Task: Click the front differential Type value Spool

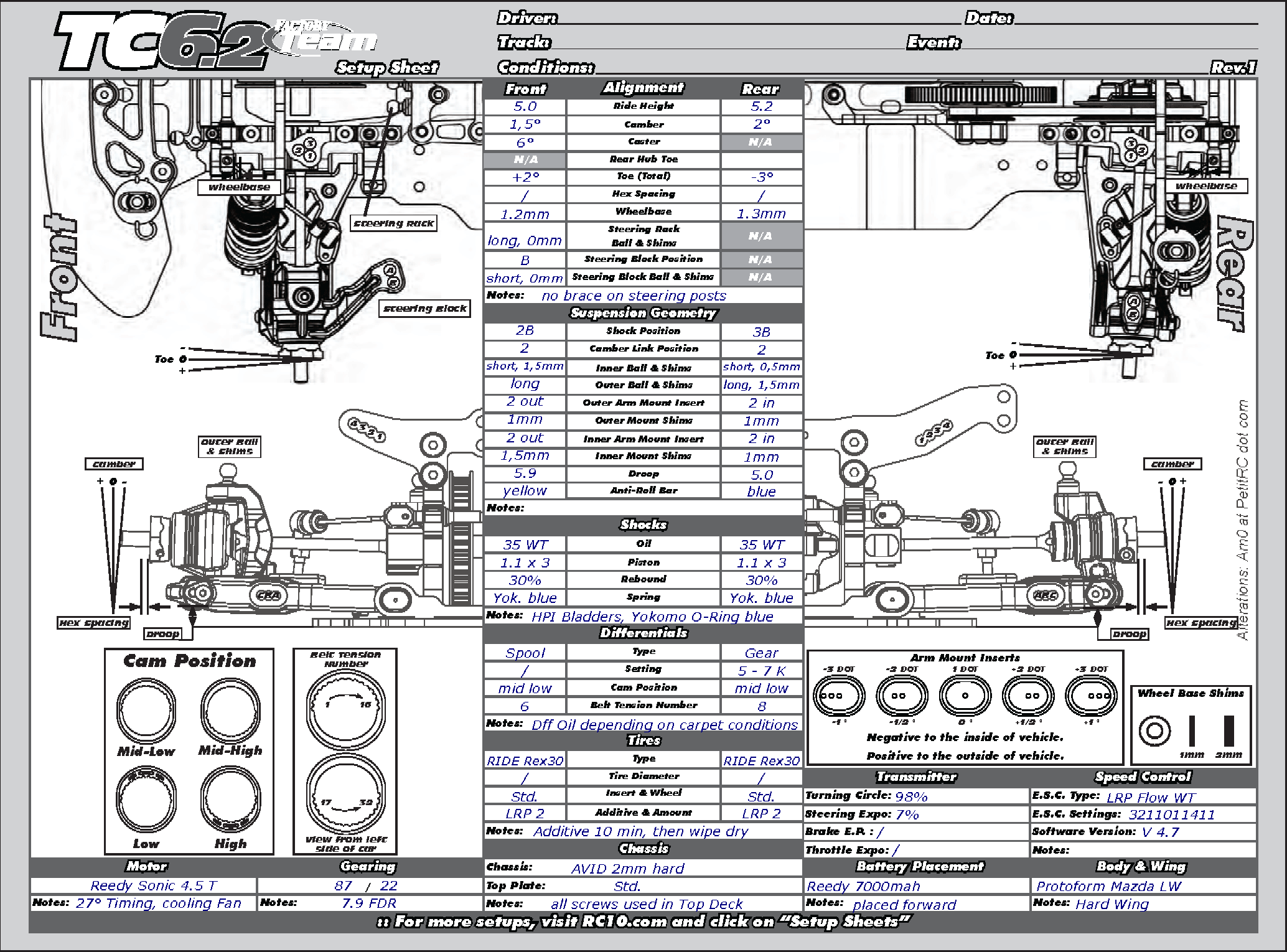Action: coord(525,653)
